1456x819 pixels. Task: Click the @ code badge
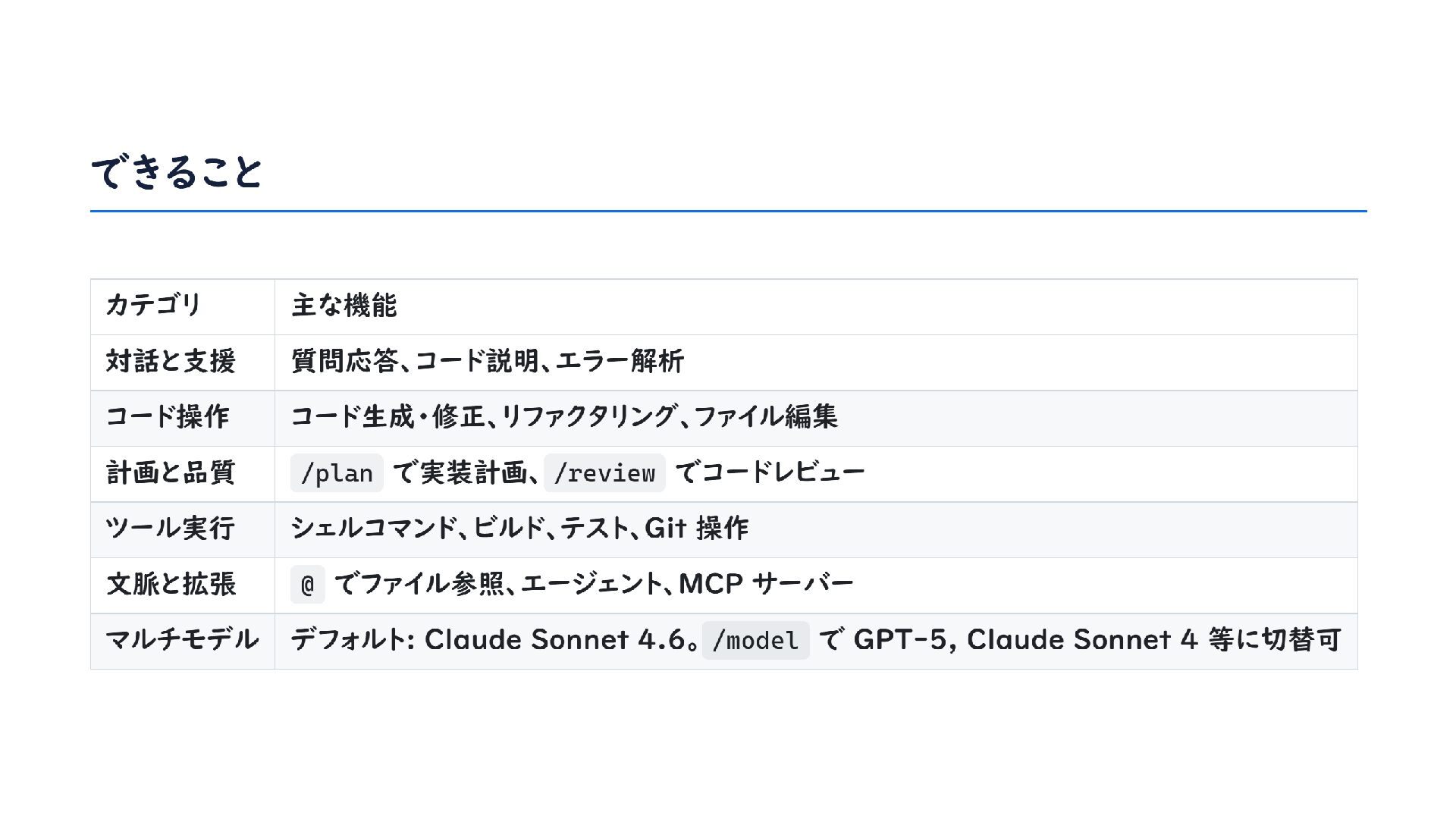pos(307,585)
